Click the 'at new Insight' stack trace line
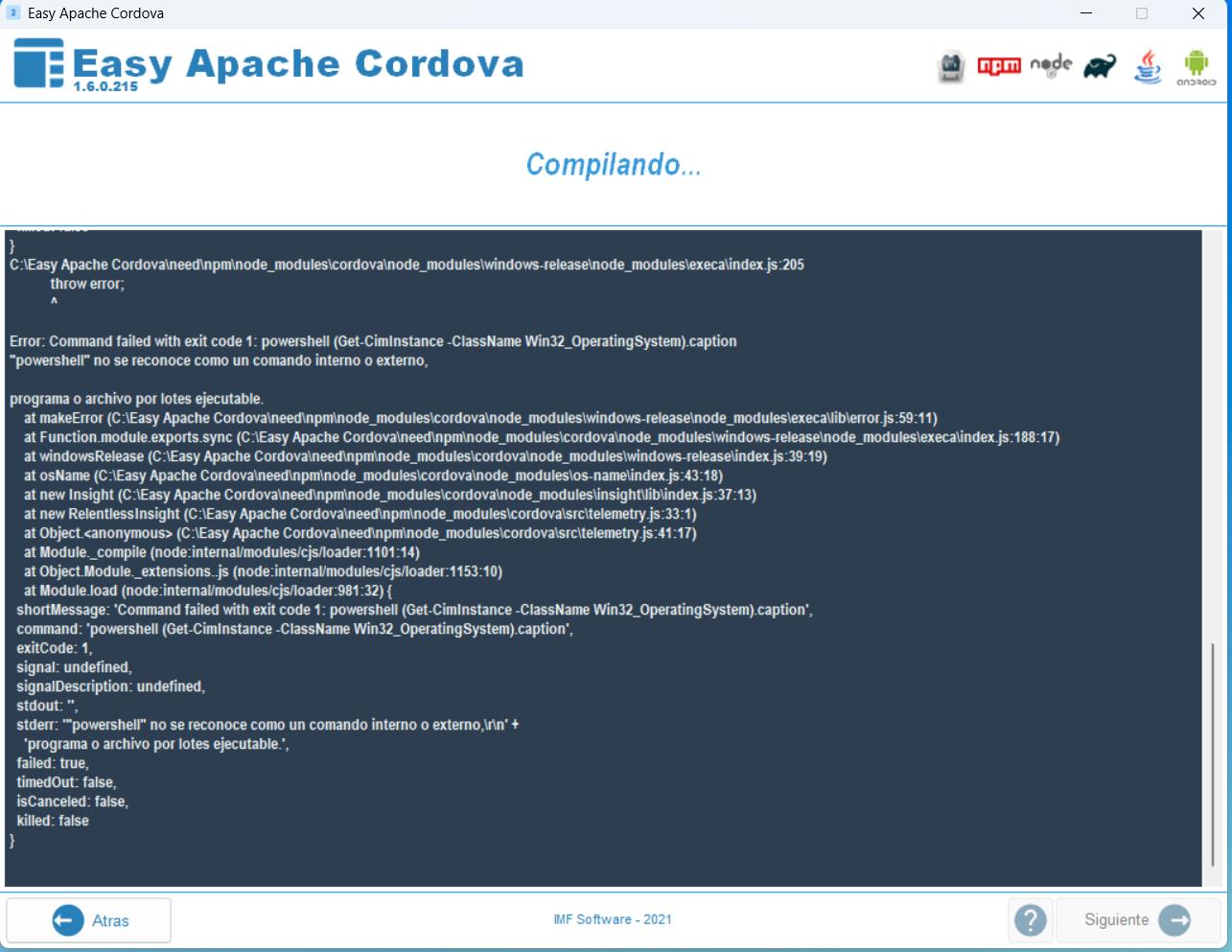The image size is (1232, 952). pos(390,495)
